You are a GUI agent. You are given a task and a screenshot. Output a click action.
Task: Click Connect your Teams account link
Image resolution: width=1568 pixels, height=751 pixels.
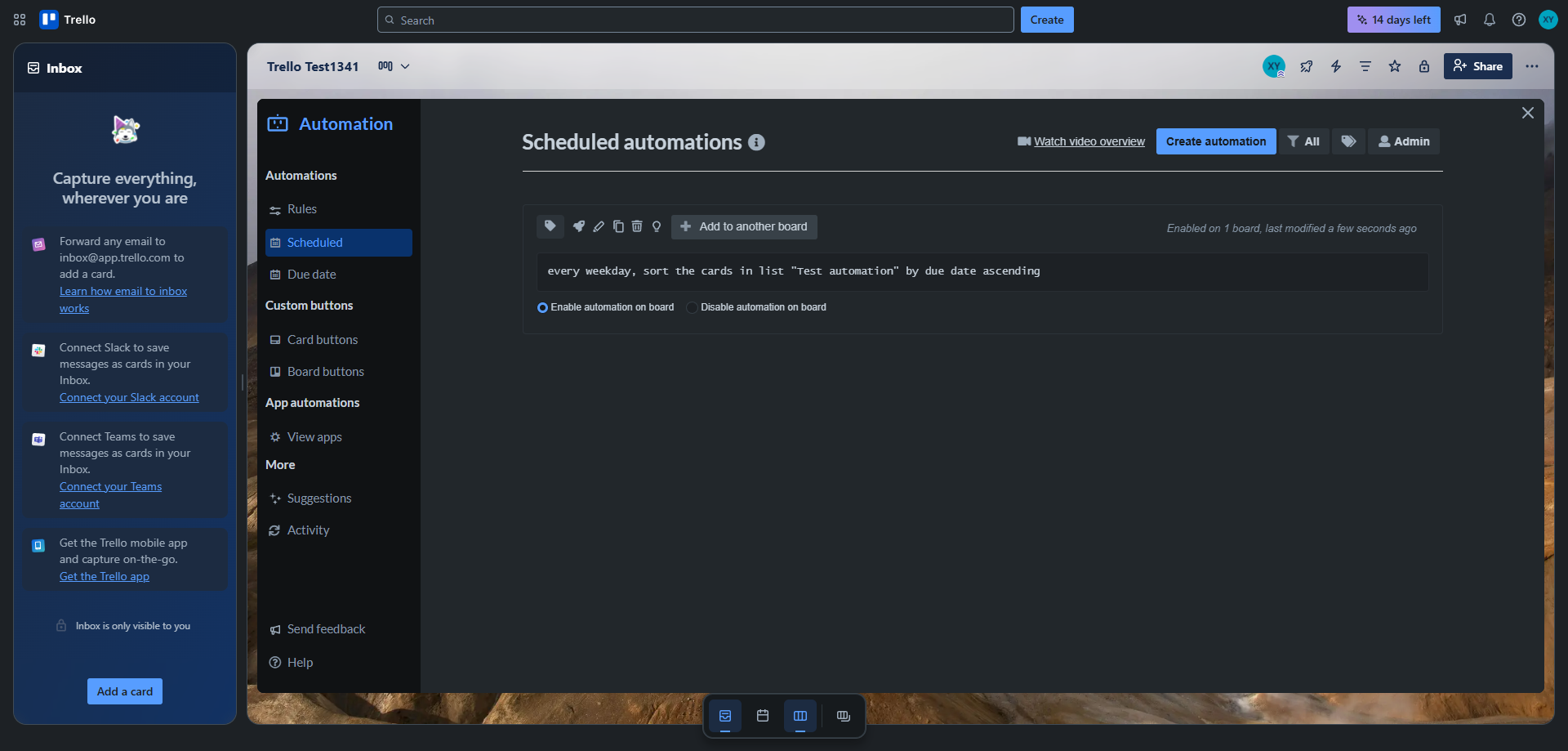tap(110, 495)
